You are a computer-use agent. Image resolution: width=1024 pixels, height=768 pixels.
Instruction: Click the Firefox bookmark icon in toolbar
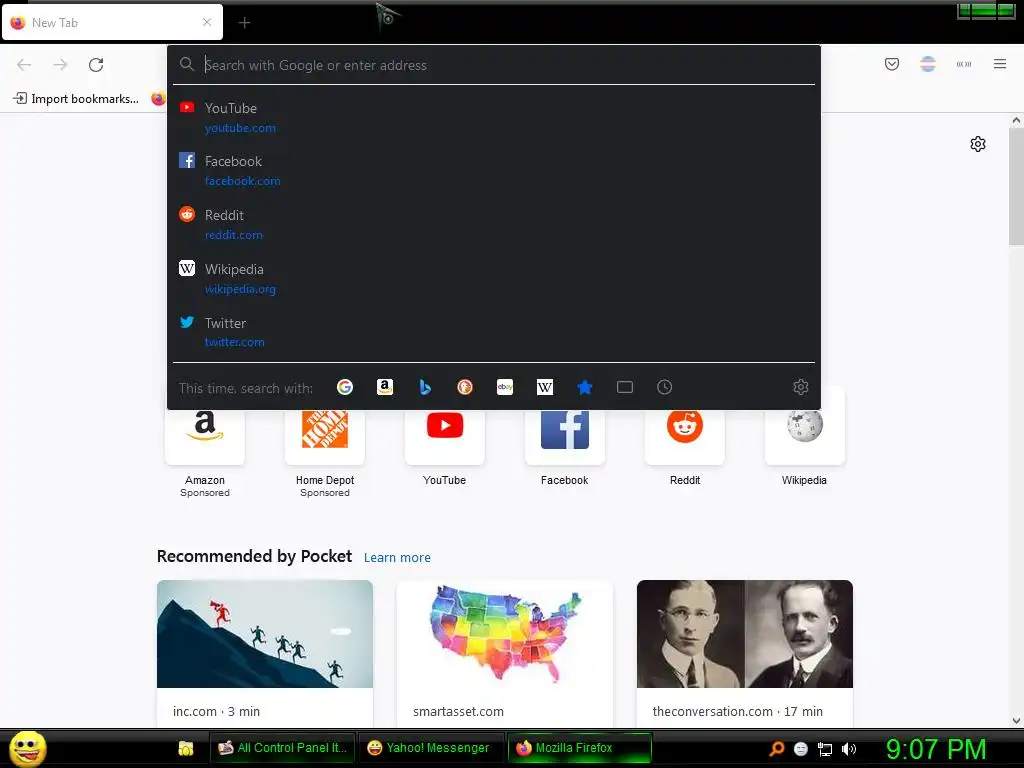159,99
